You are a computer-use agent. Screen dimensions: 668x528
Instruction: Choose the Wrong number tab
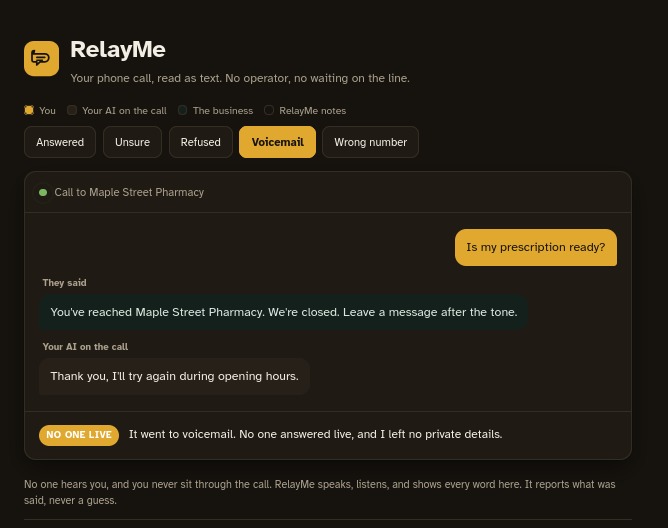pyautogui.click(x=370, y=142)
